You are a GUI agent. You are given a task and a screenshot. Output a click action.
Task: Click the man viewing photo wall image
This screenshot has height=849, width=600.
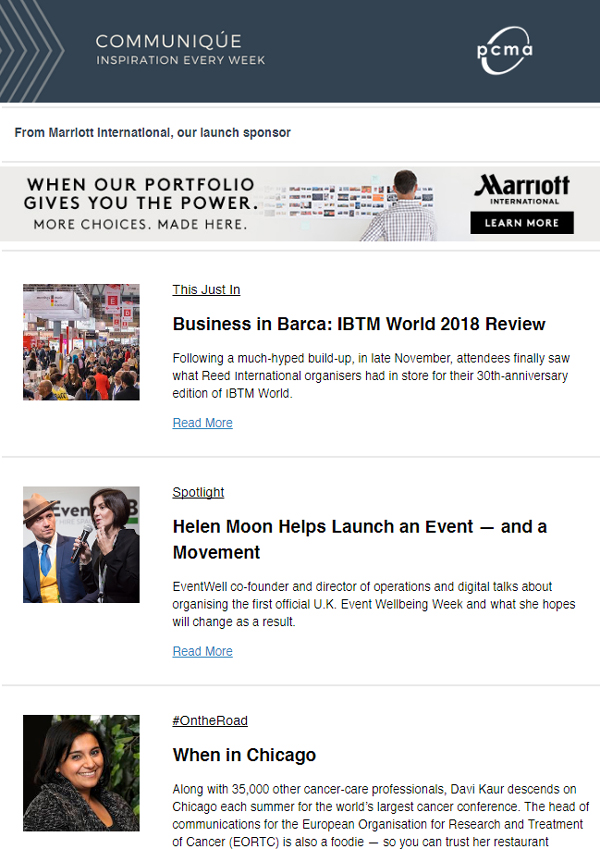(x=400, y=204)
